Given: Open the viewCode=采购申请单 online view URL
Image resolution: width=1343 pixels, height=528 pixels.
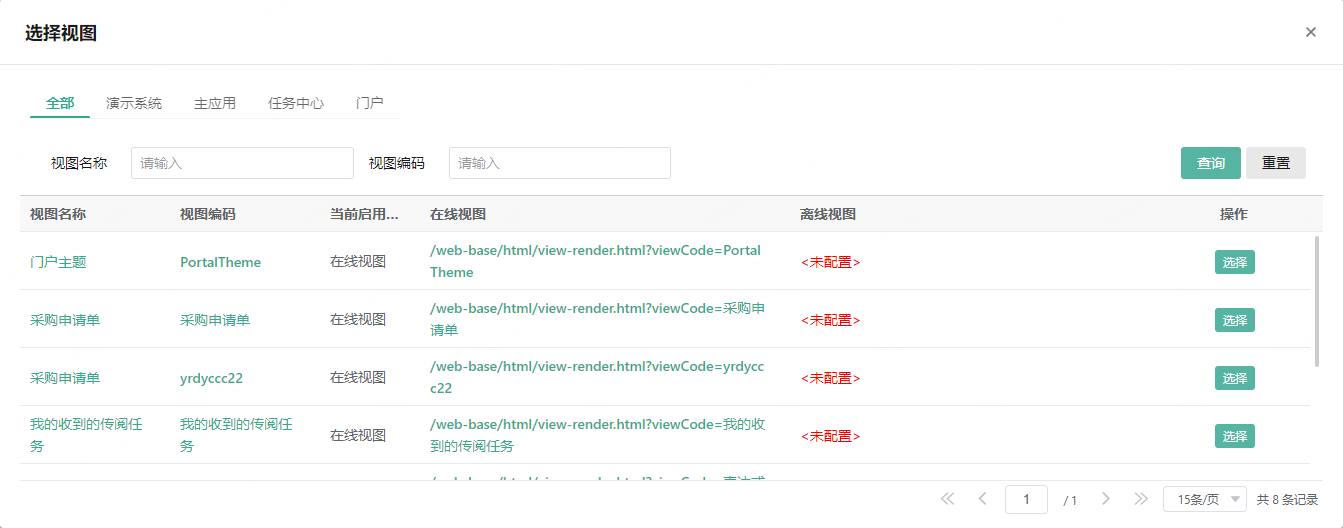Looking at the screenshot, I should tap(598, 319).
